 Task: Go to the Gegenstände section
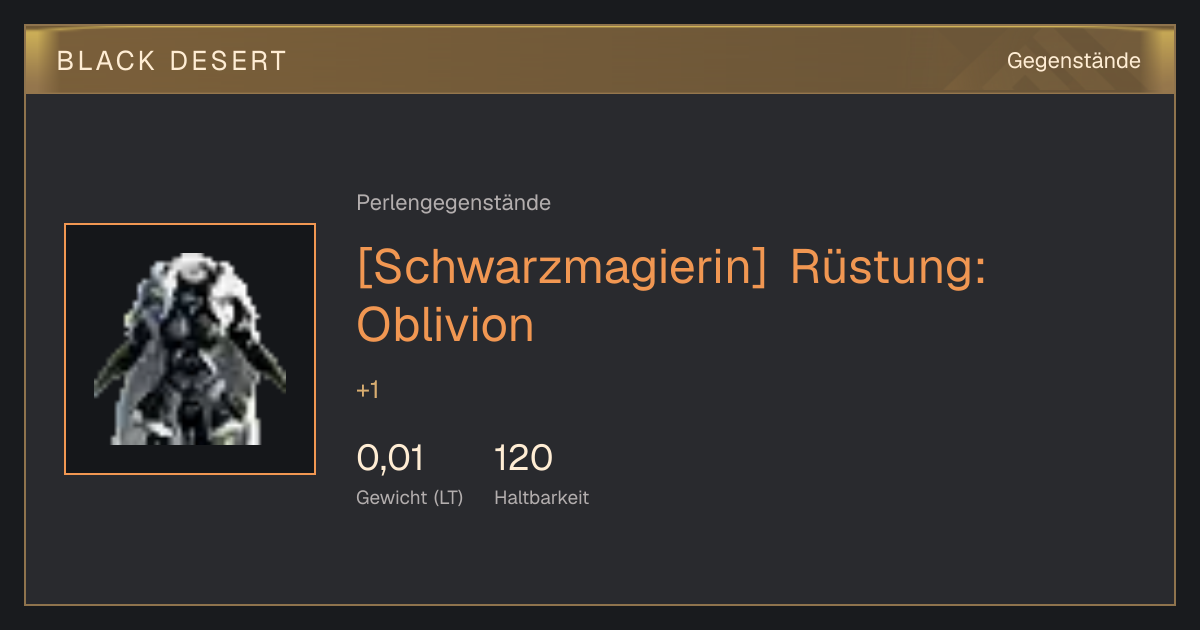(x=1073, y=61)
